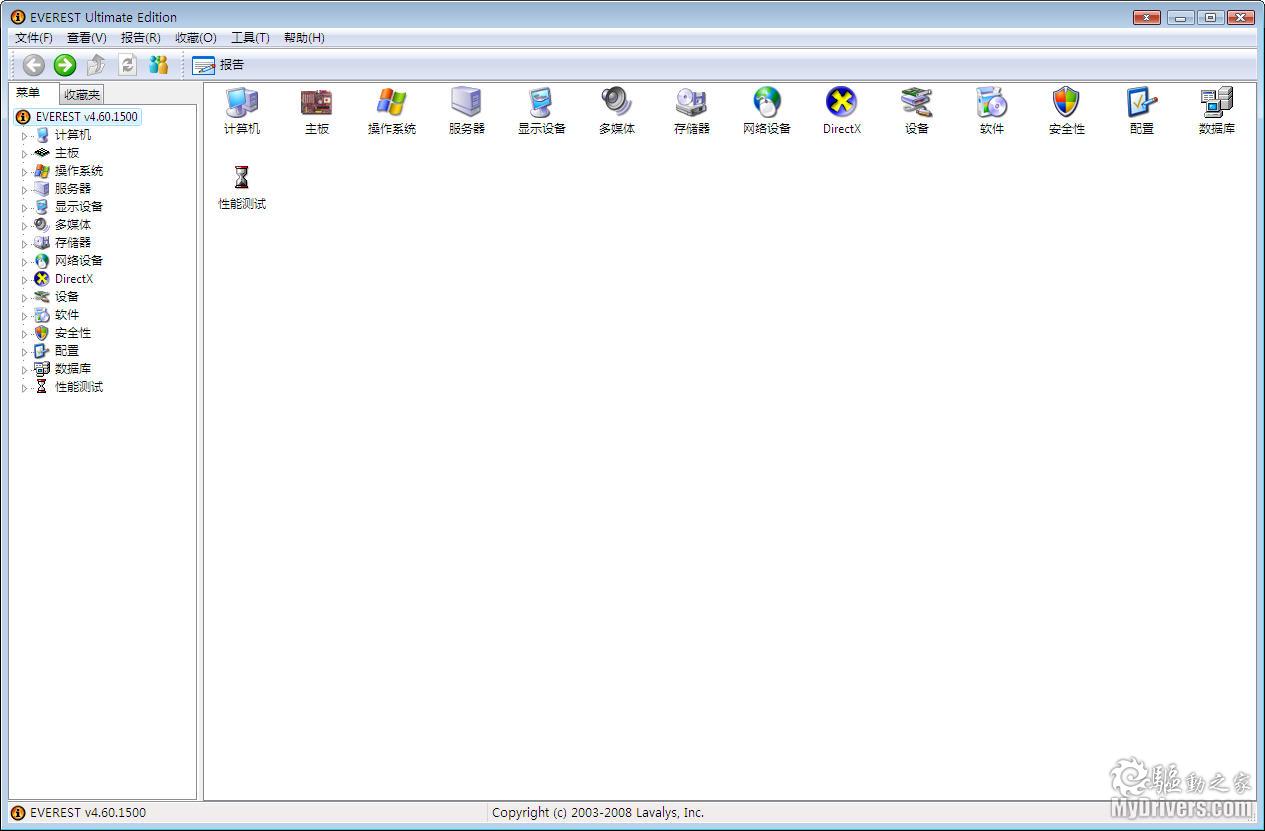Open the 存储器 storage icon in main panel
This screenshot has height=831, width=1265.
coord(692,110)
